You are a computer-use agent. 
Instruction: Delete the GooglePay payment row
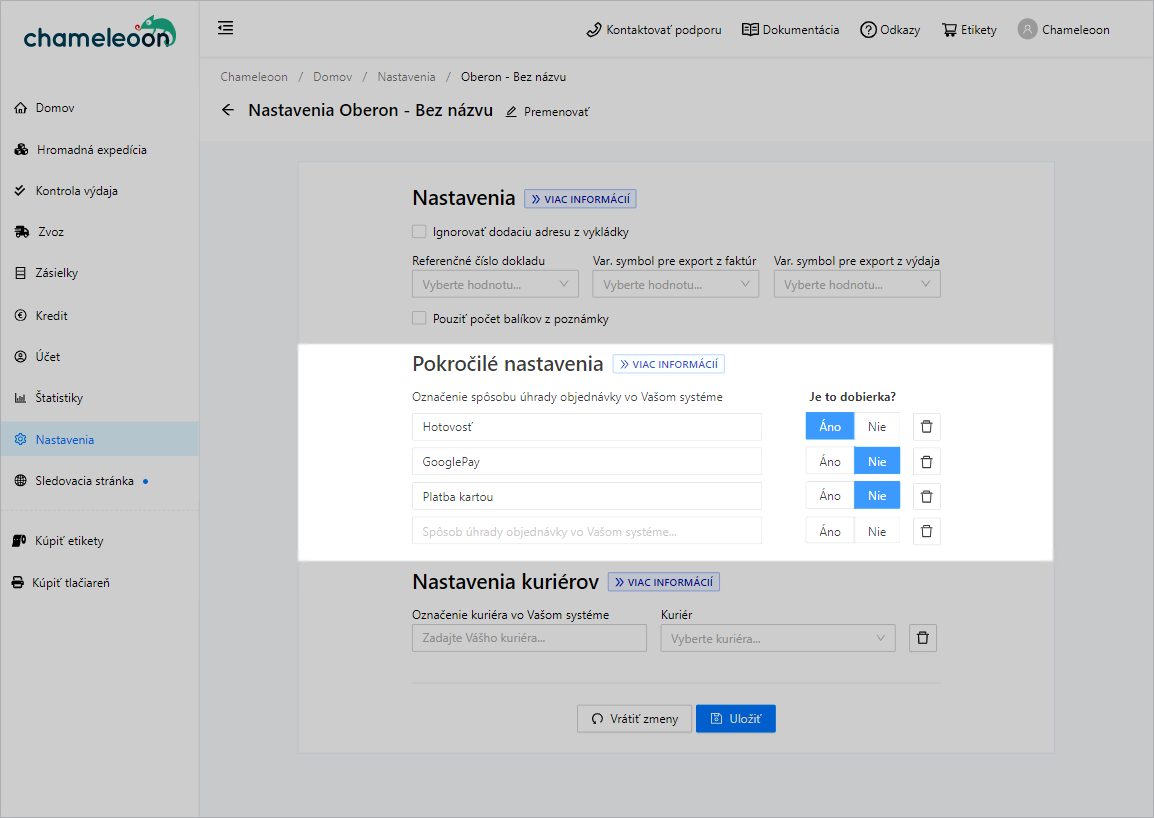[926, 461]
